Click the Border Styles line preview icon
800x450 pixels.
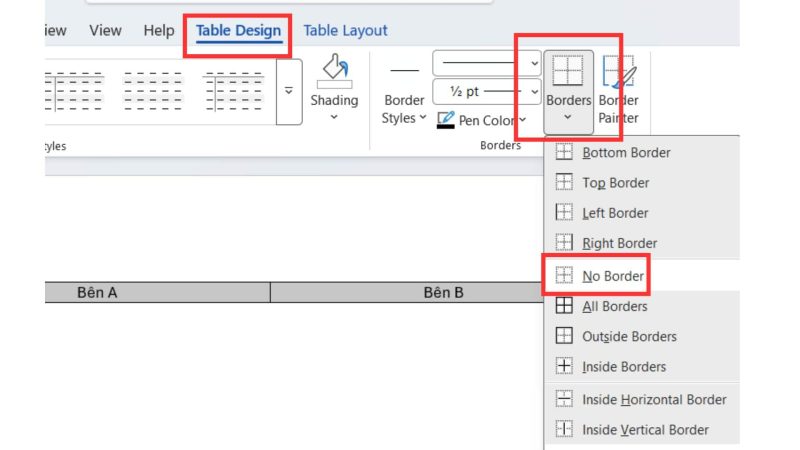coord(405,70)
